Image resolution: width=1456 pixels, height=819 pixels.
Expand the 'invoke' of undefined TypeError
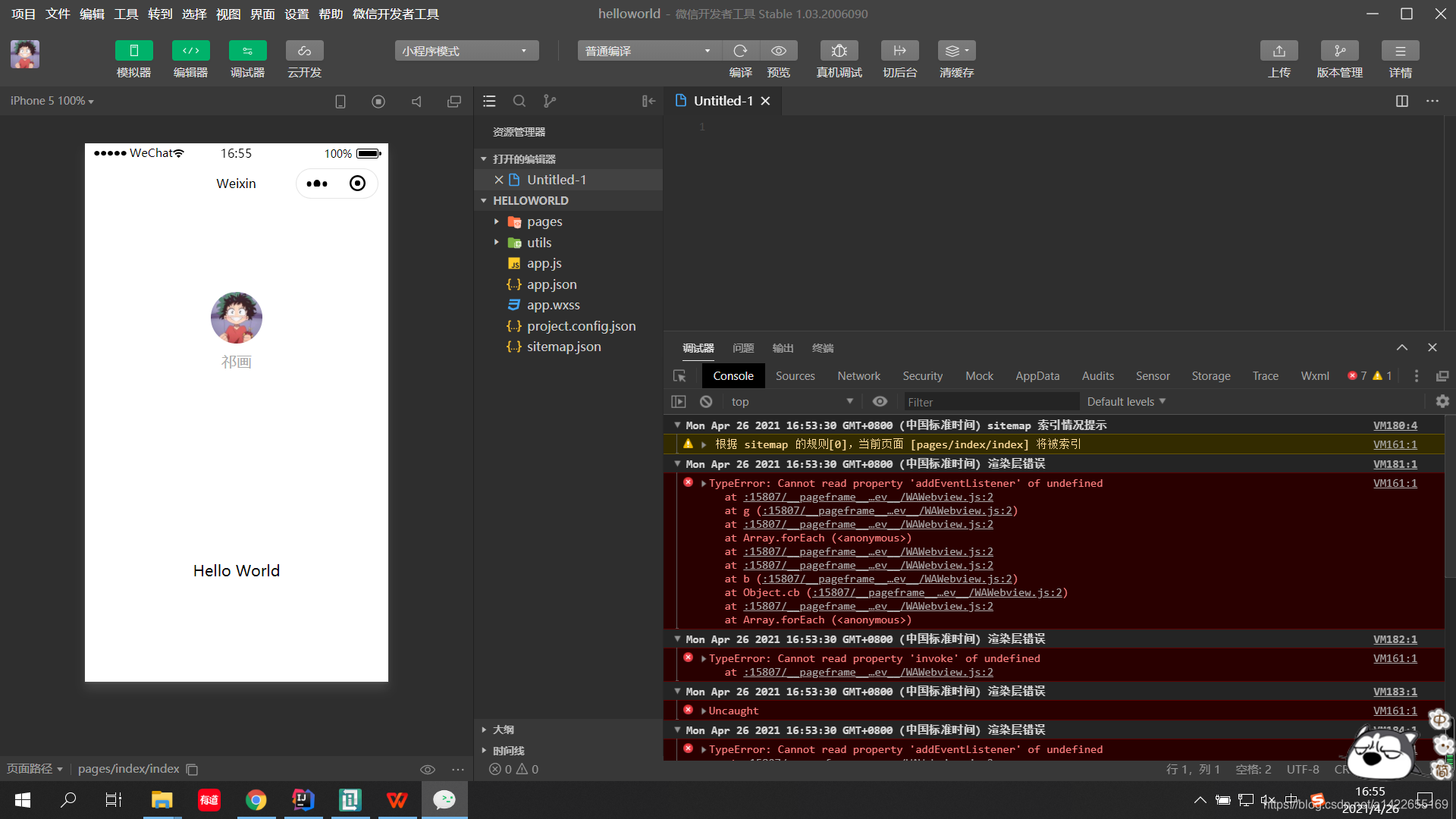704,658
